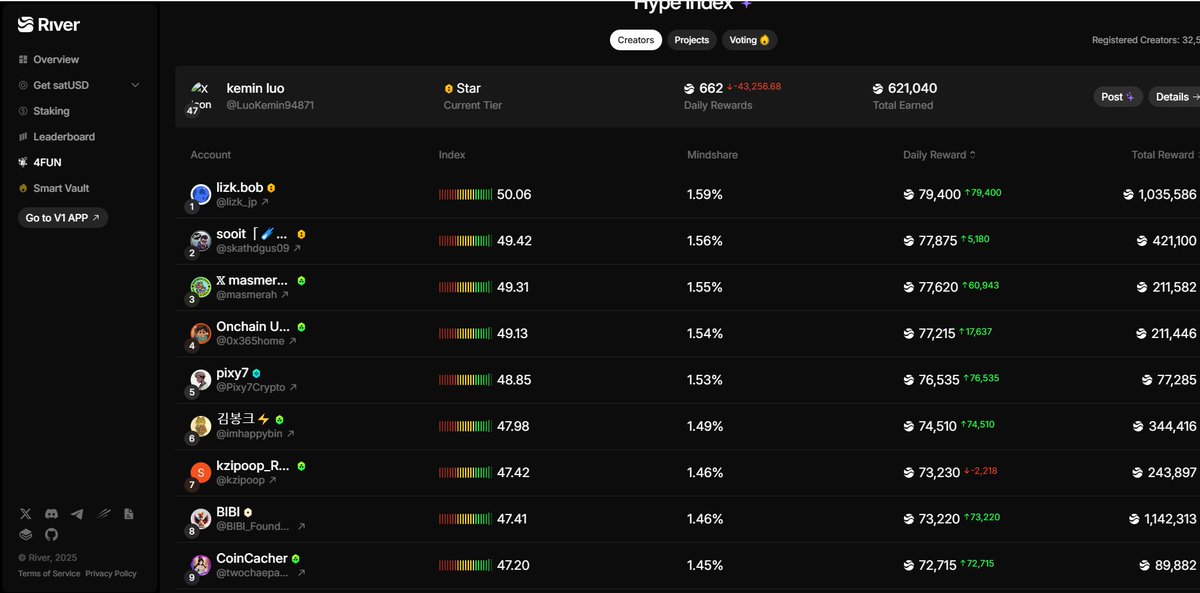Click the triple-slash icon beside Telegram

[x=103, y=514]
